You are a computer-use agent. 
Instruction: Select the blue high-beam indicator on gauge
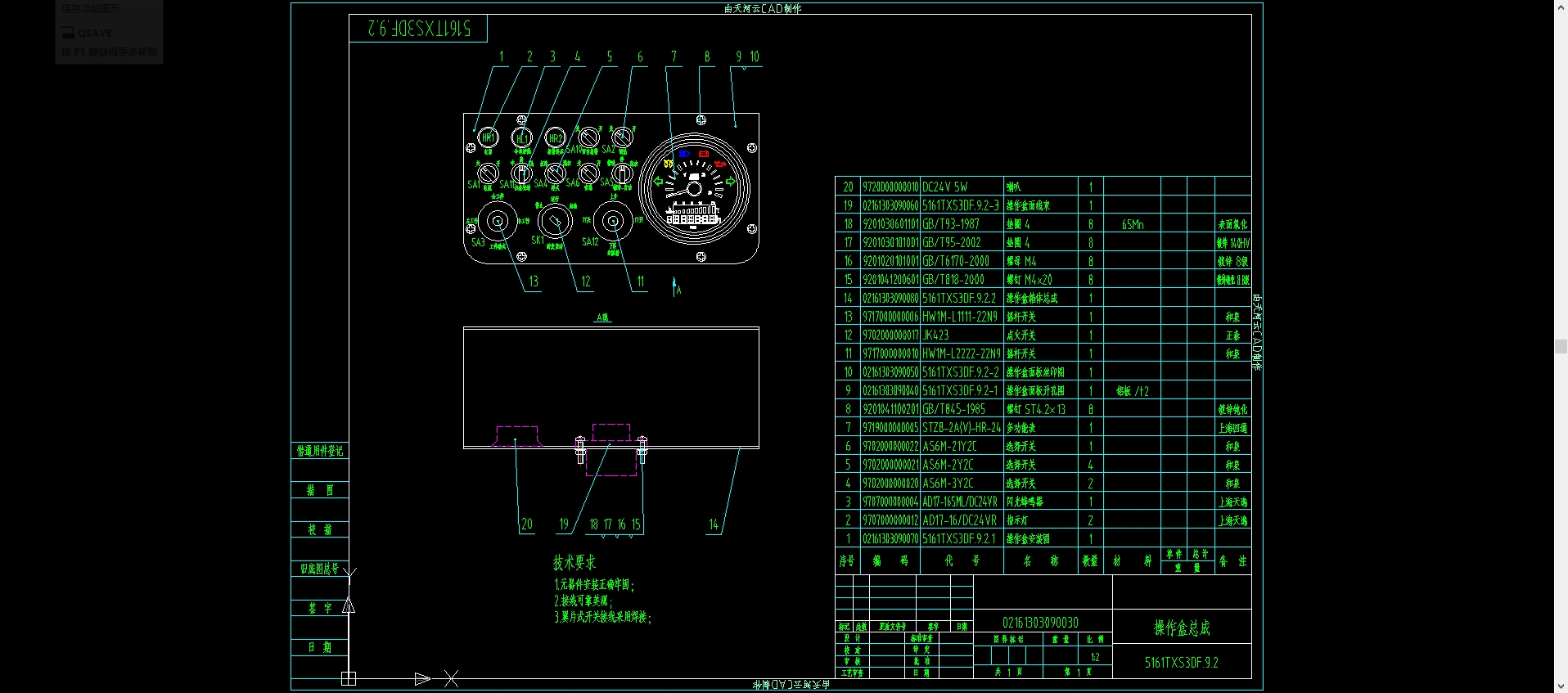[x=684, y=154]
